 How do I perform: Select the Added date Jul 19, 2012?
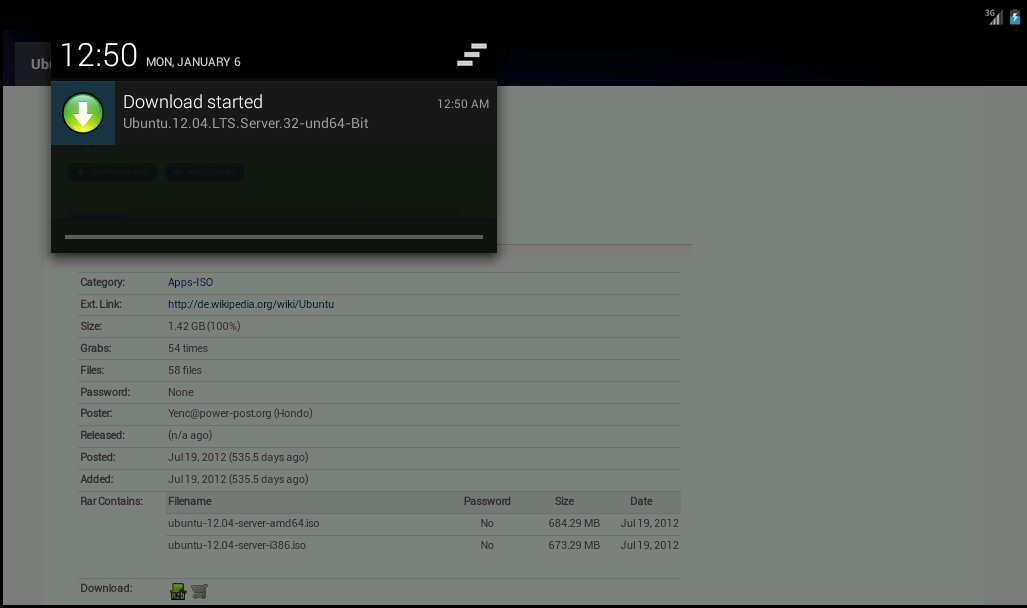click(238, 479)
